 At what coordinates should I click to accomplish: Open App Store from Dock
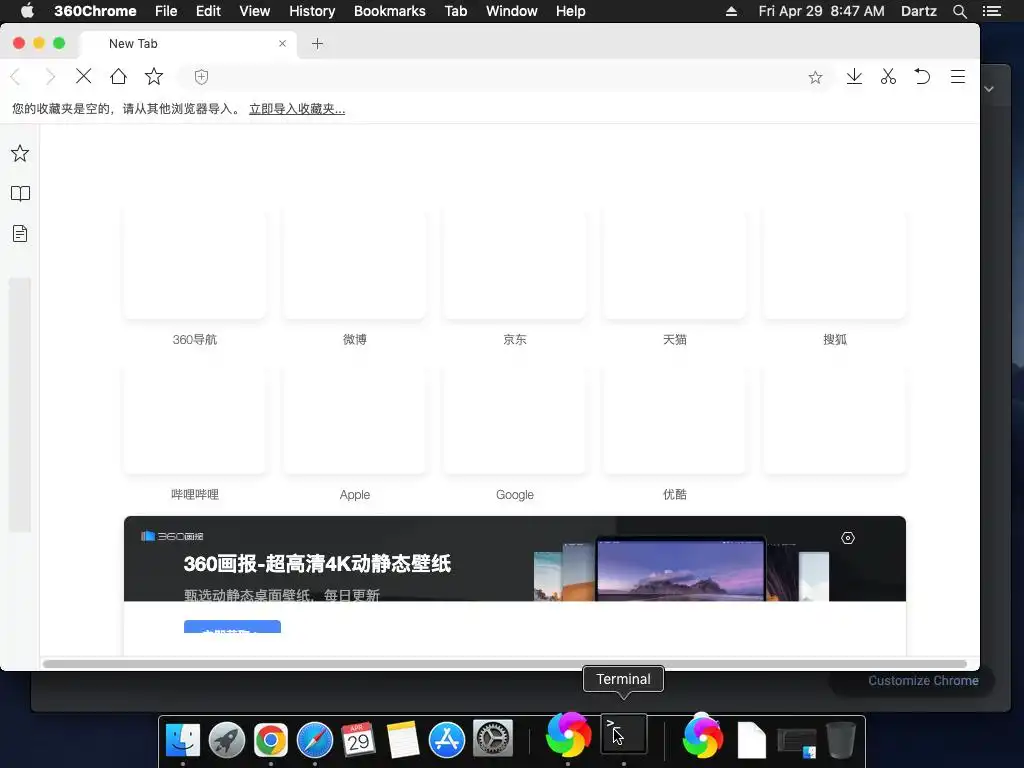(x=447, y=740)
